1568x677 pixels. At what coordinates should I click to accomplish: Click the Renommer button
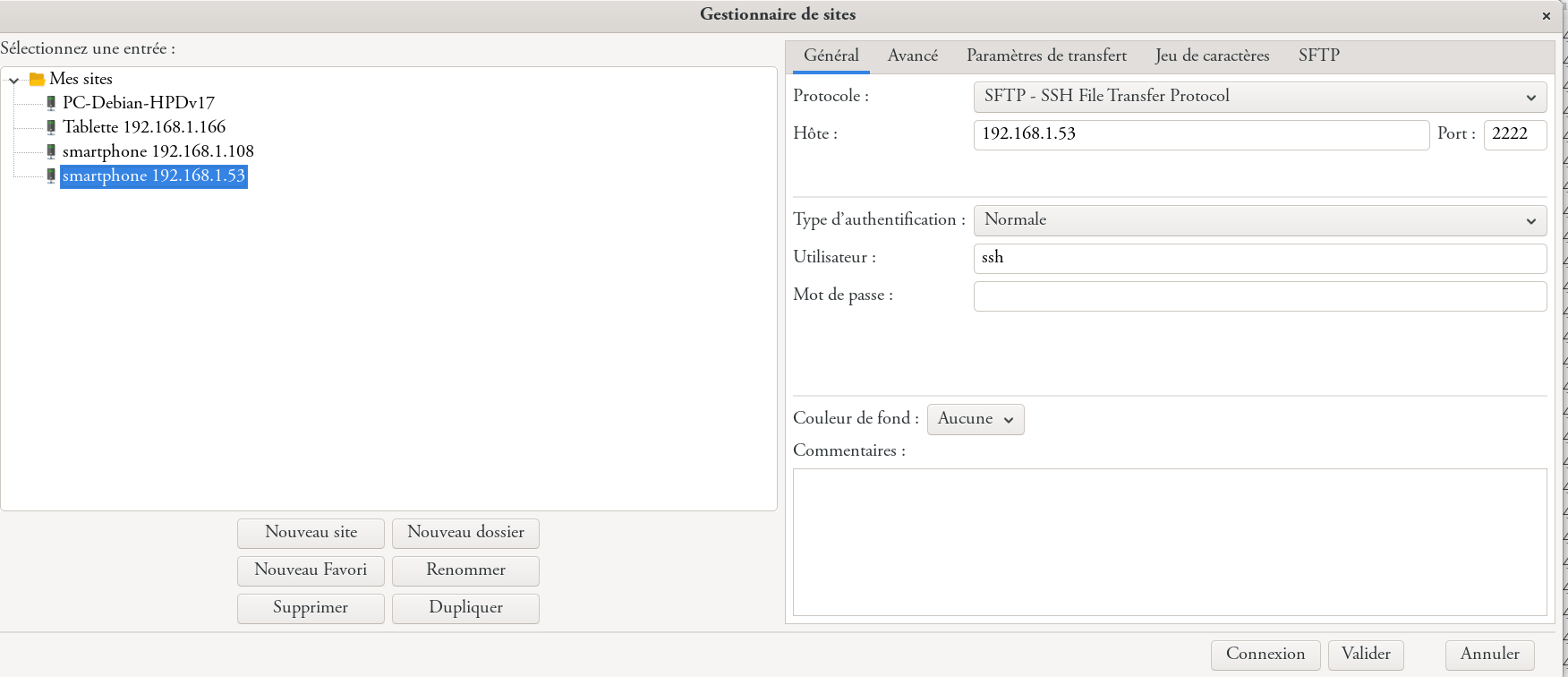[465, 570]
